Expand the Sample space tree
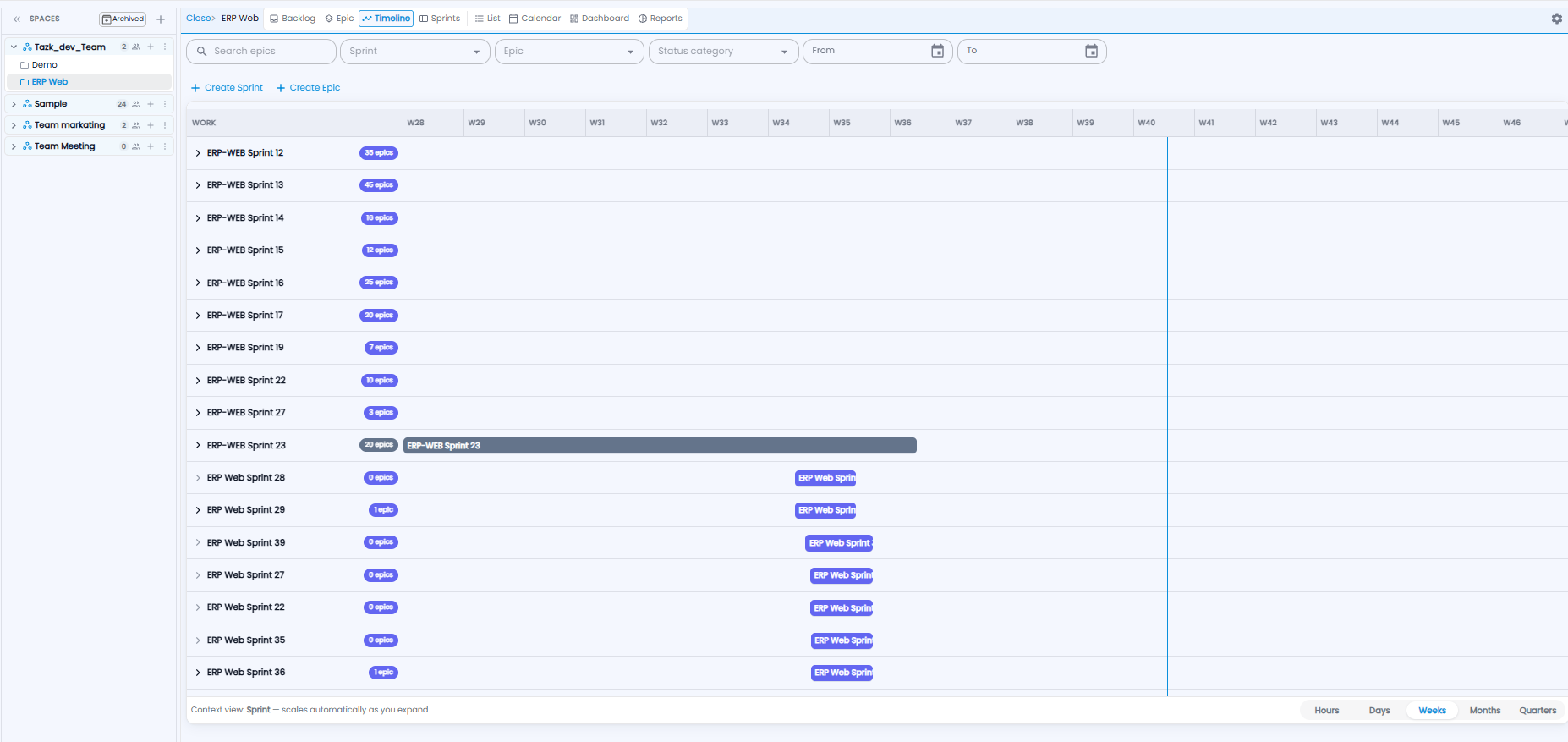 [14, 104]
